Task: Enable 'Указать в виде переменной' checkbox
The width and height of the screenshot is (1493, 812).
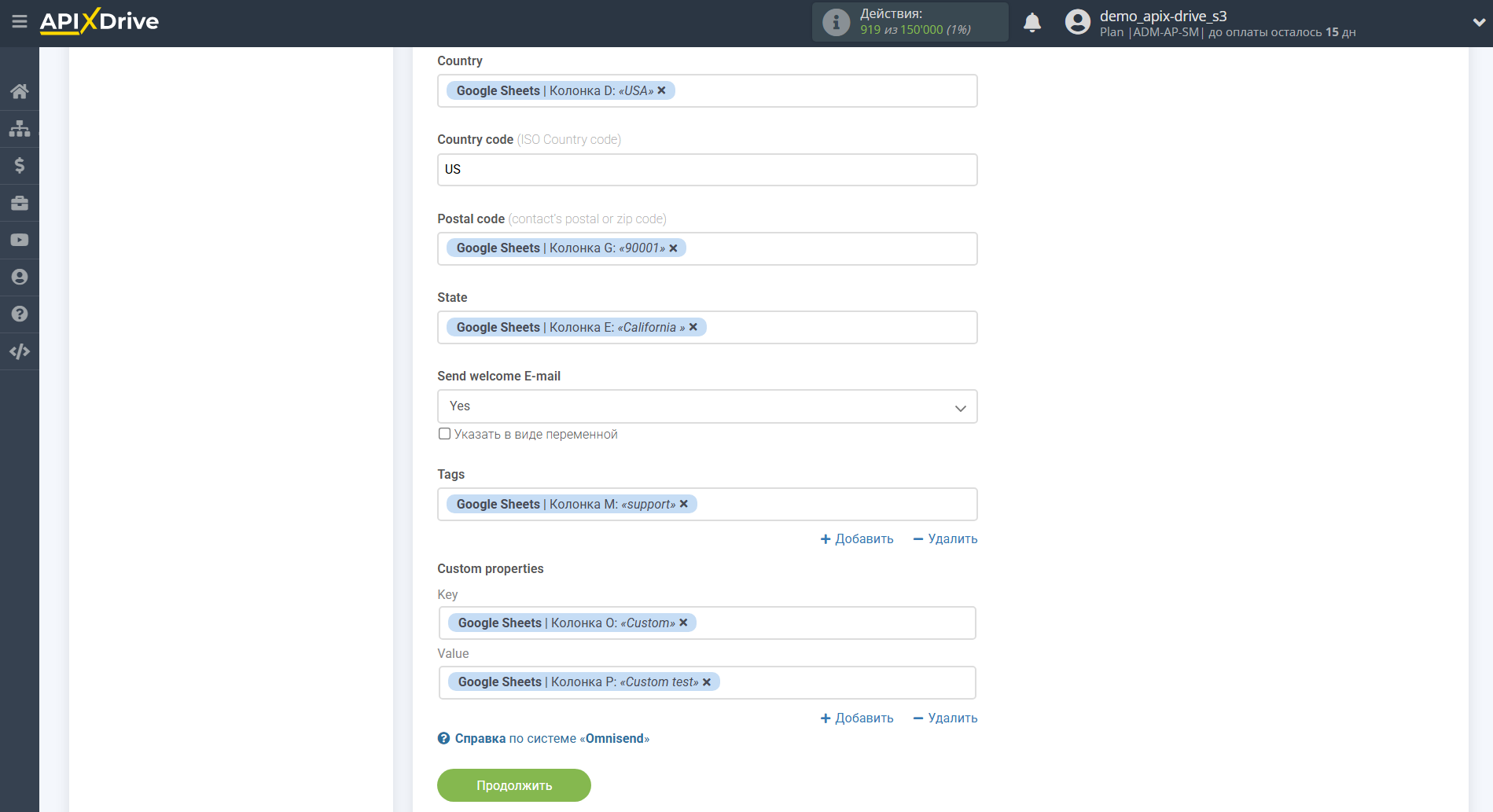Action: pyautogui.click(x=445, y=434)
